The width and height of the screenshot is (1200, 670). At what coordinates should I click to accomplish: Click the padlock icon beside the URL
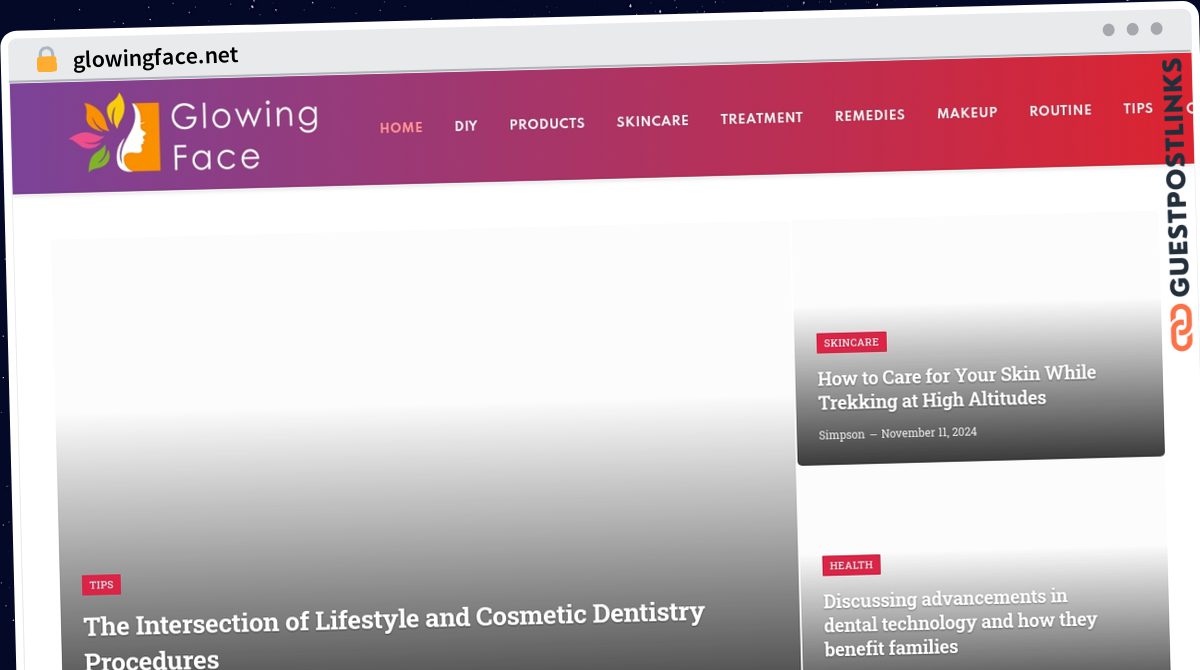pos(47,60)
